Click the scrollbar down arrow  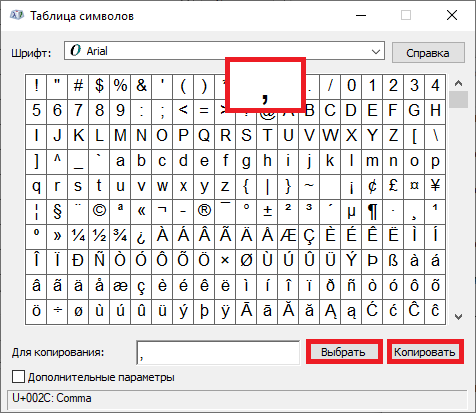[x=458, y=317]
